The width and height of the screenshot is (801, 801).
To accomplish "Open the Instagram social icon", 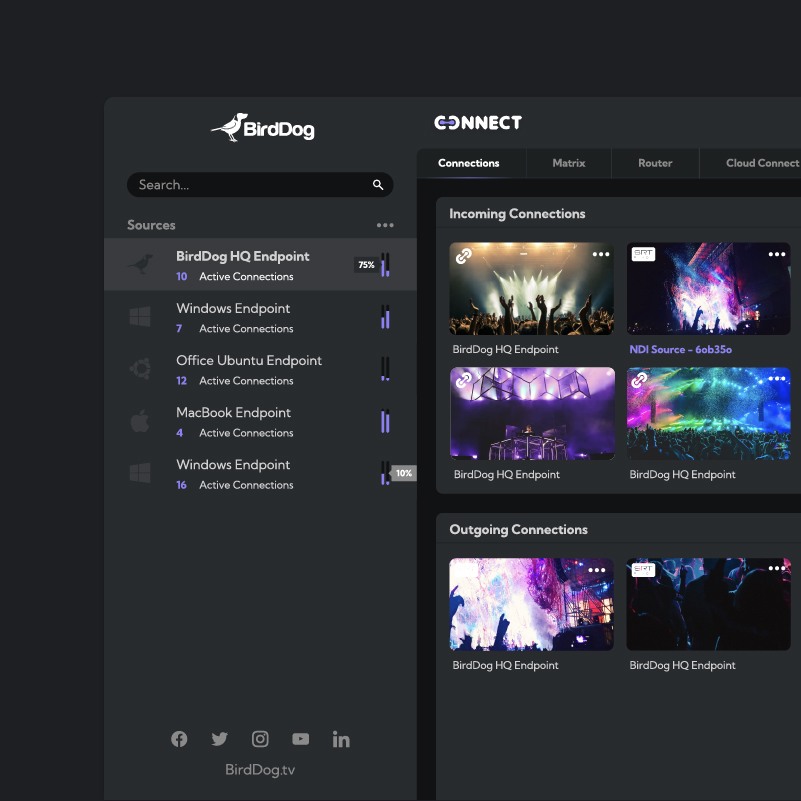I will pos(260,739).
